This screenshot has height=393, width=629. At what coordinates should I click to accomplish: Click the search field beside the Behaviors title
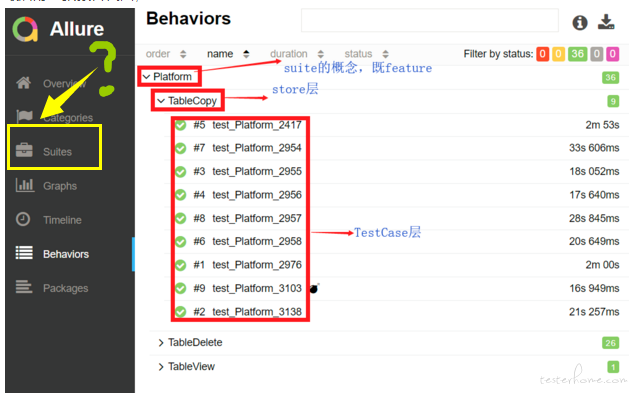[x=430, y=20]
